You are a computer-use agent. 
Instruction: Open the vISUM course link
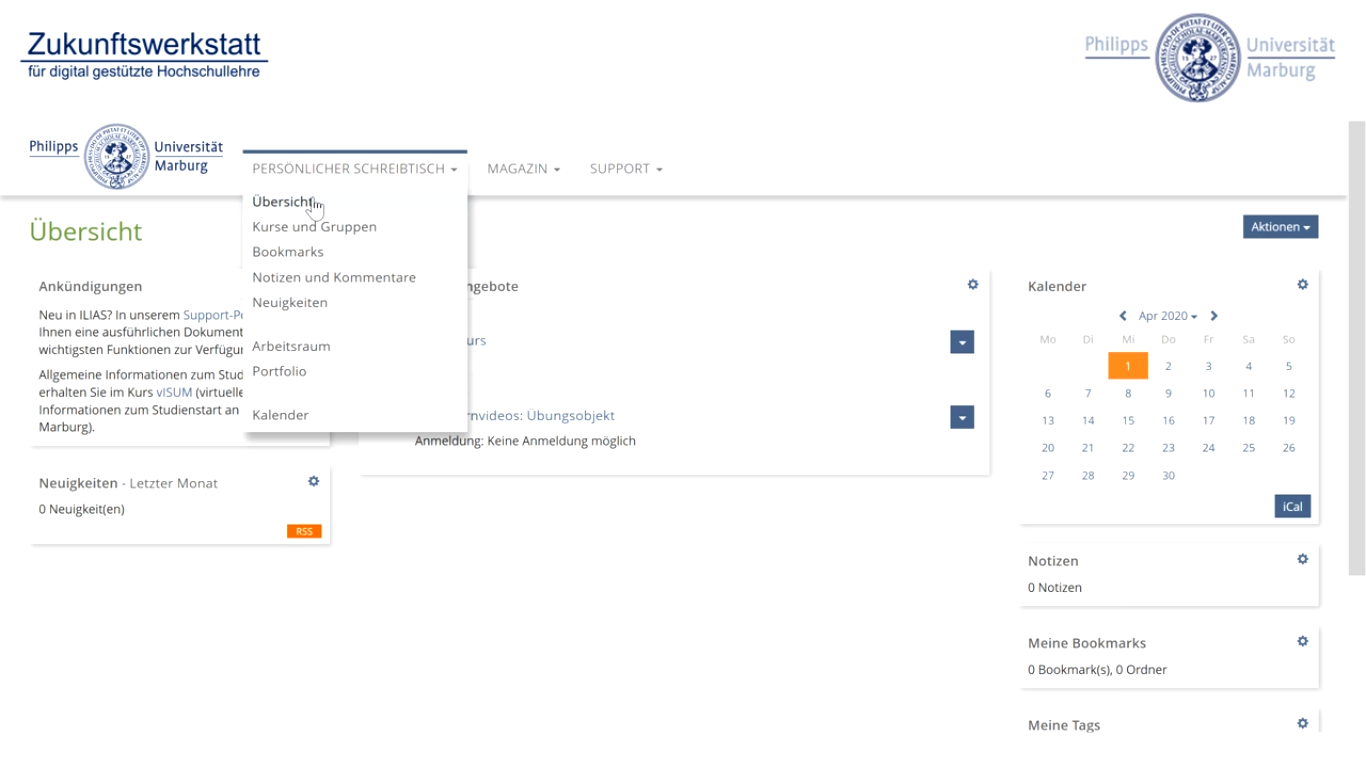coord(174,393)
